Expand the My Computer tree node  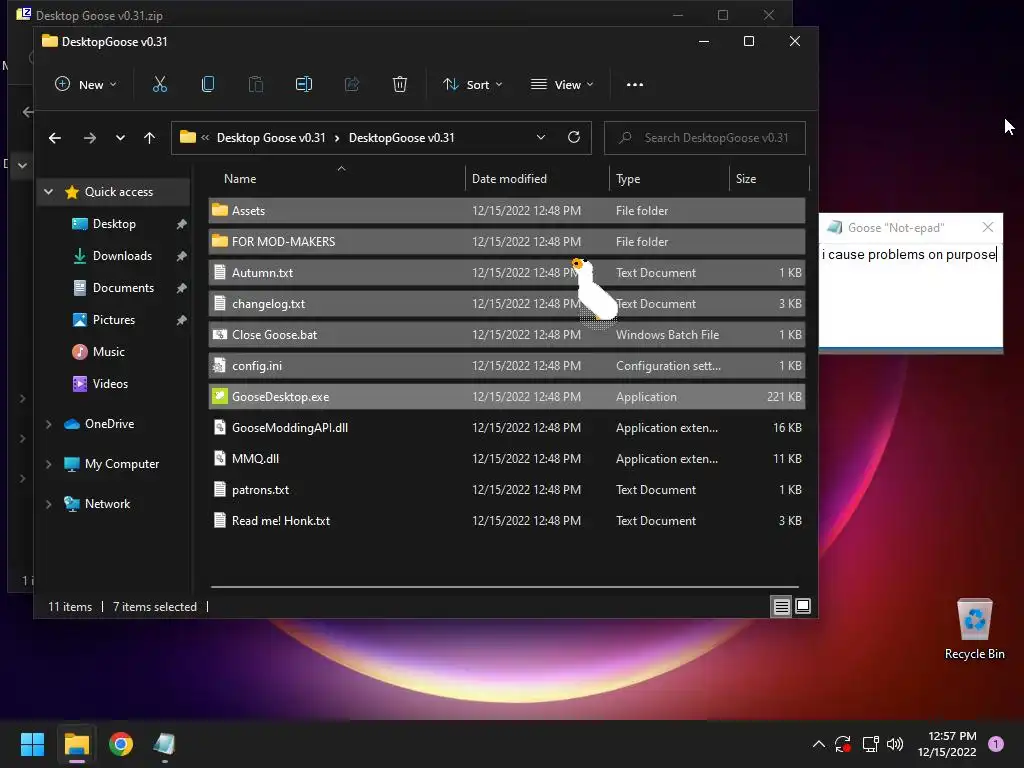[48, 464]
